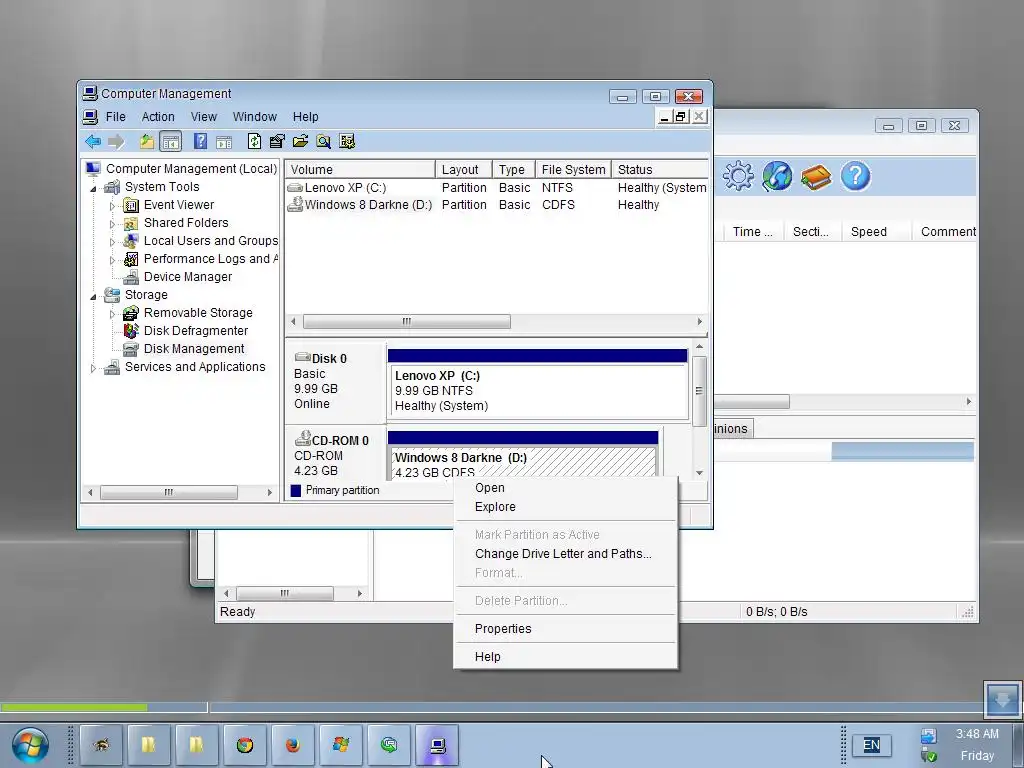Image resolution: width=1024 pixels, height=768 pixels.
Task: Open Google Chrome from the taskbar
Action: (x=245, y=744)
